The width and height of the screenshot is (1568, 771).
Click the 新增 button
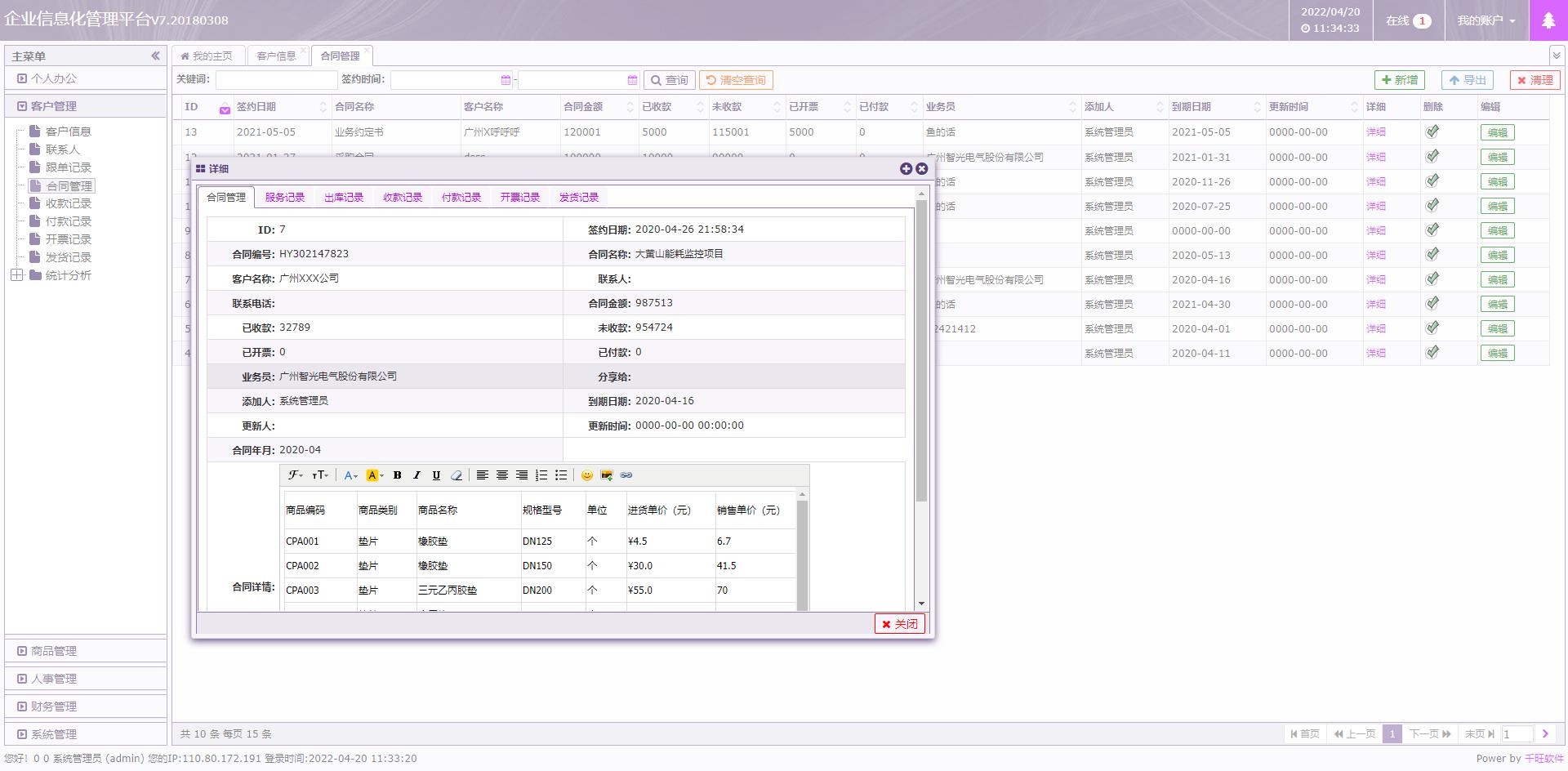point(1399,80)
